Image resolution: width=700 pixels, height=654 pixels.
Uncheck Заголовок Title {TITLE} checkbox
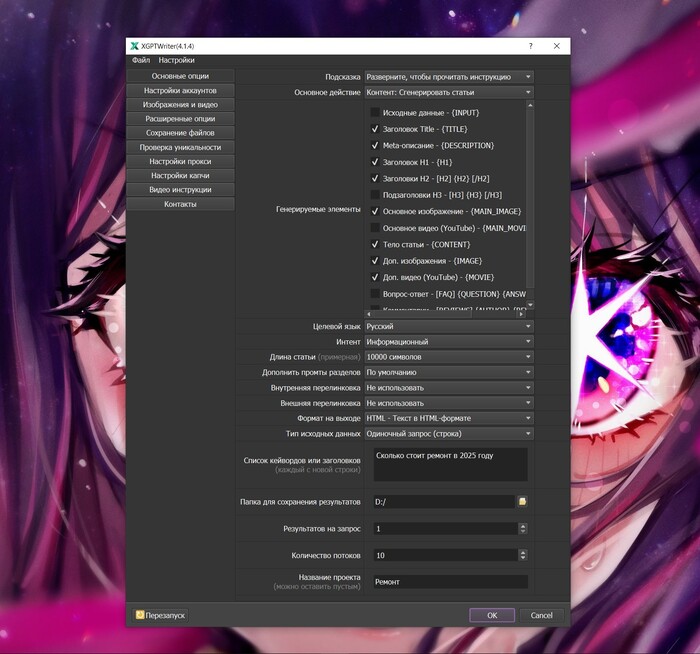[375, 129]
